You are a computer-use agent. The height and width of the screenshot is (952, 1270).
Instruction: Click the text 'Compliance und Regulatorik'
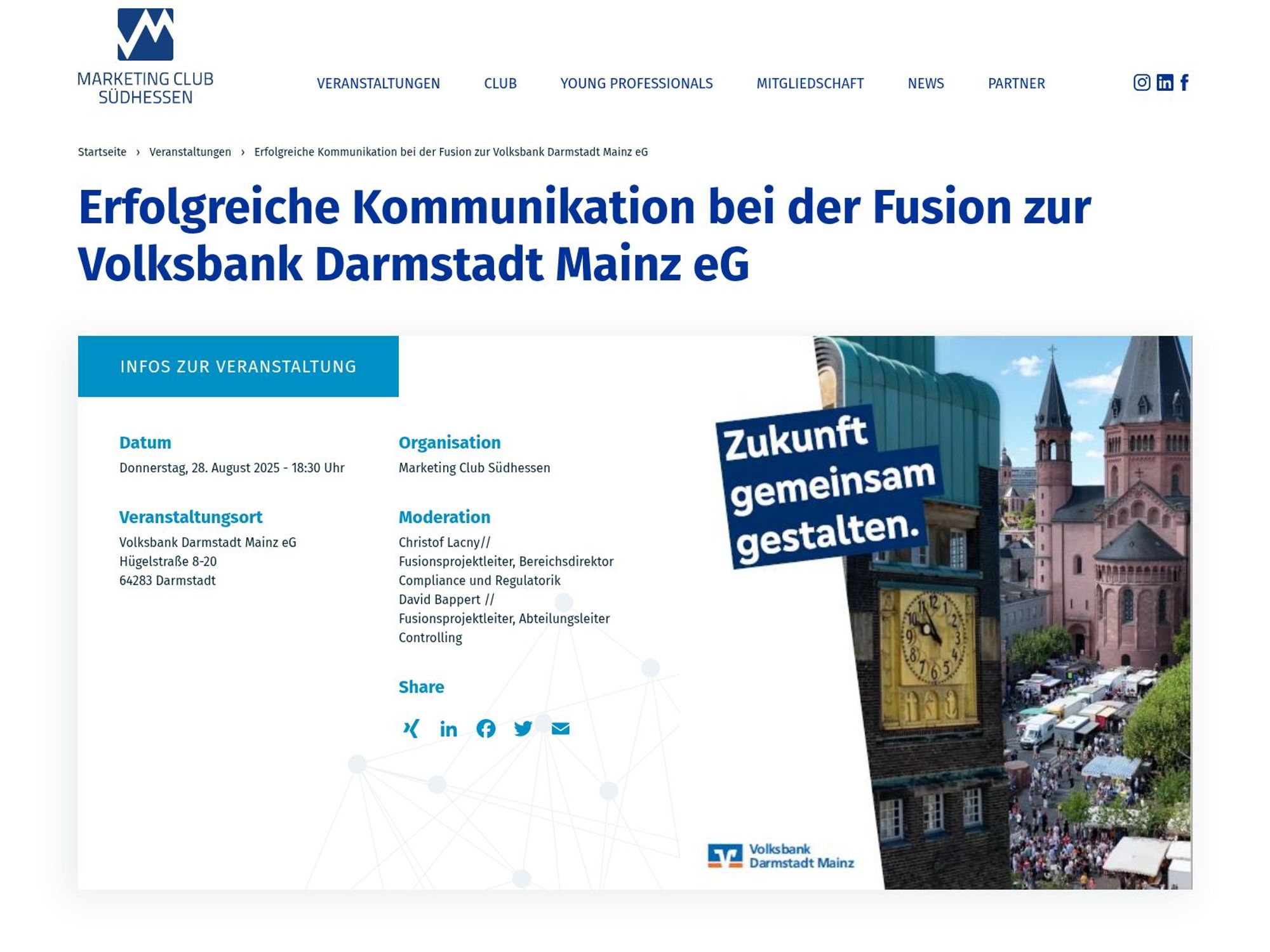click(x=479, y=581)
